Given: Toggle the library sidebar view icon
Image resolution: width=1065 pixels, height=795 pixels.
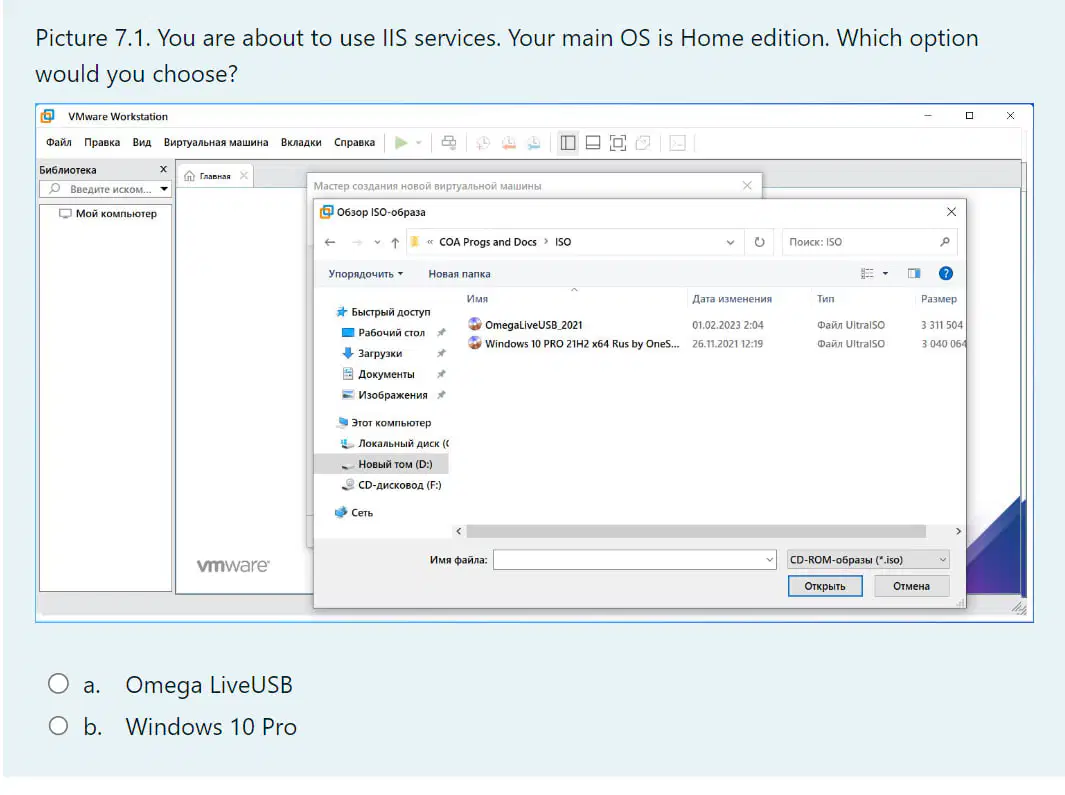Looking at the screenshot, I should (568, 143).
